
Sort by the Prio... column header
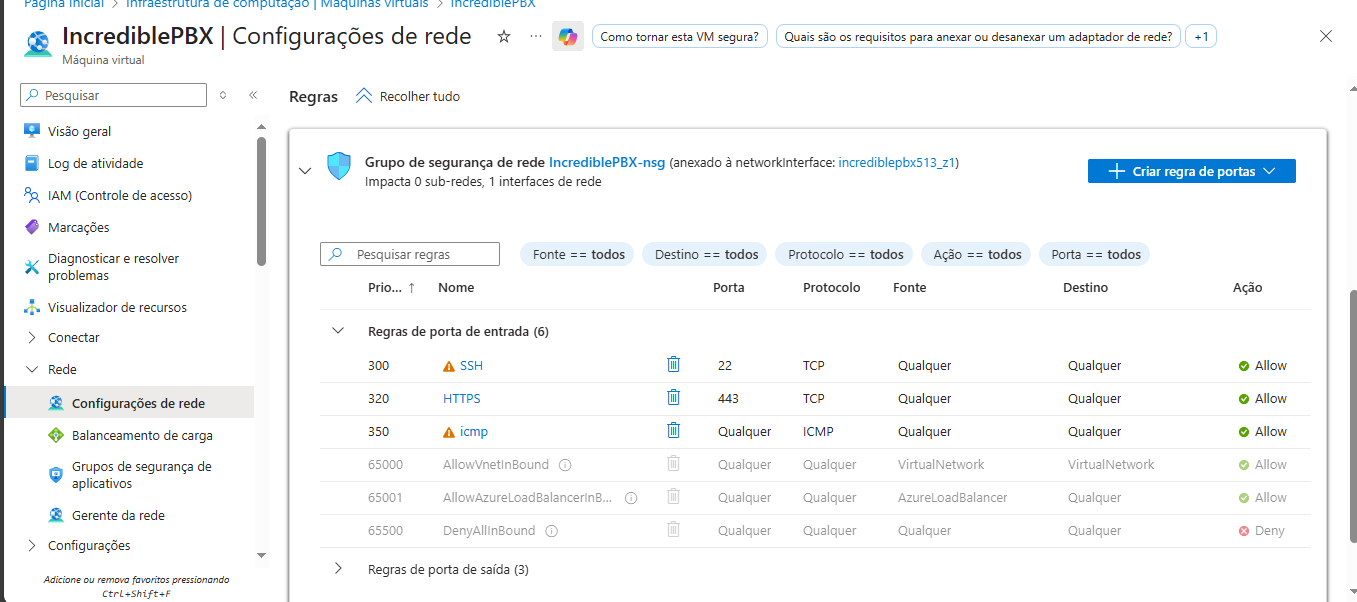point(391,287)
